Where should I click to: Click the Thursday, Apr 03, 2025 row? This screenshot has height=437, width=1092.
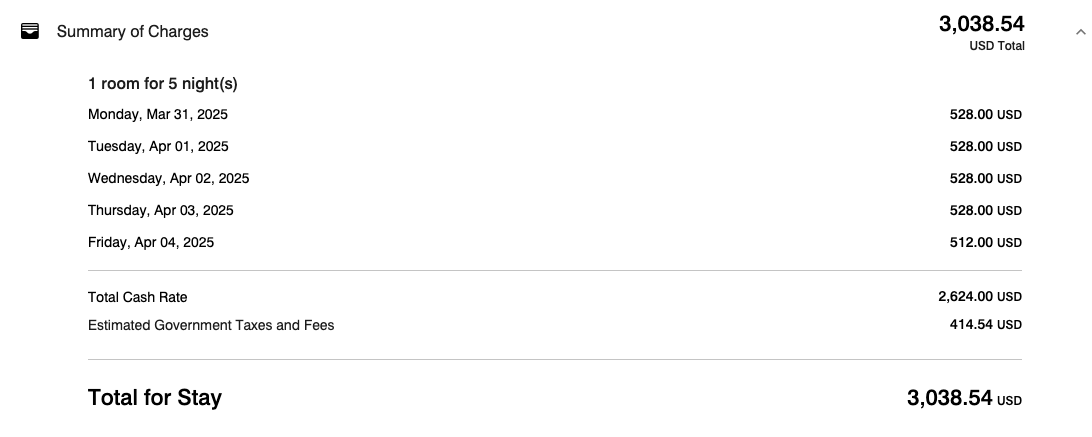(x=554, y=210)
